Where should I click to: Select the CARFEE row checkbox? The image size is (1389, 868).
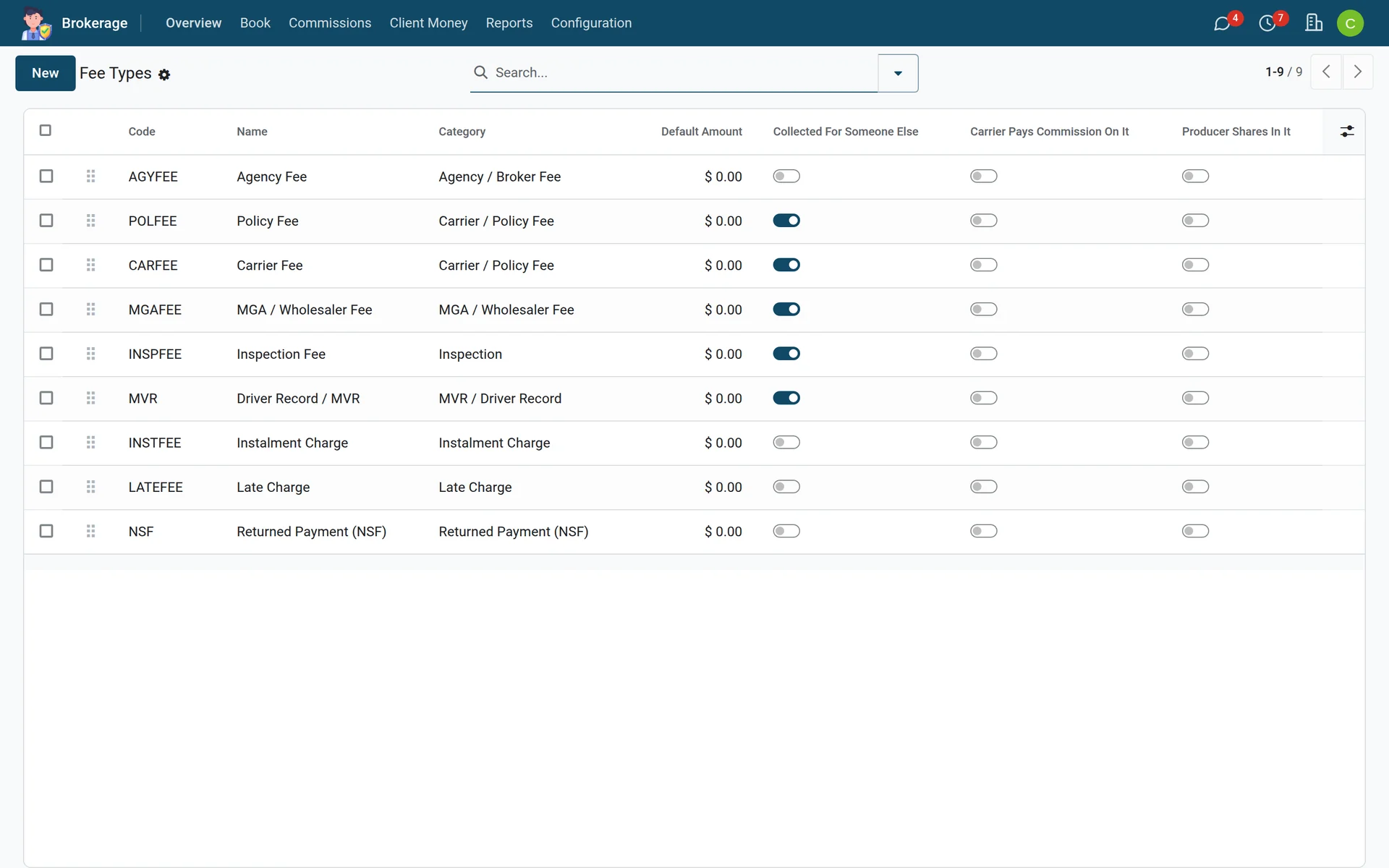pyautogui.click(x=46, y=265)
